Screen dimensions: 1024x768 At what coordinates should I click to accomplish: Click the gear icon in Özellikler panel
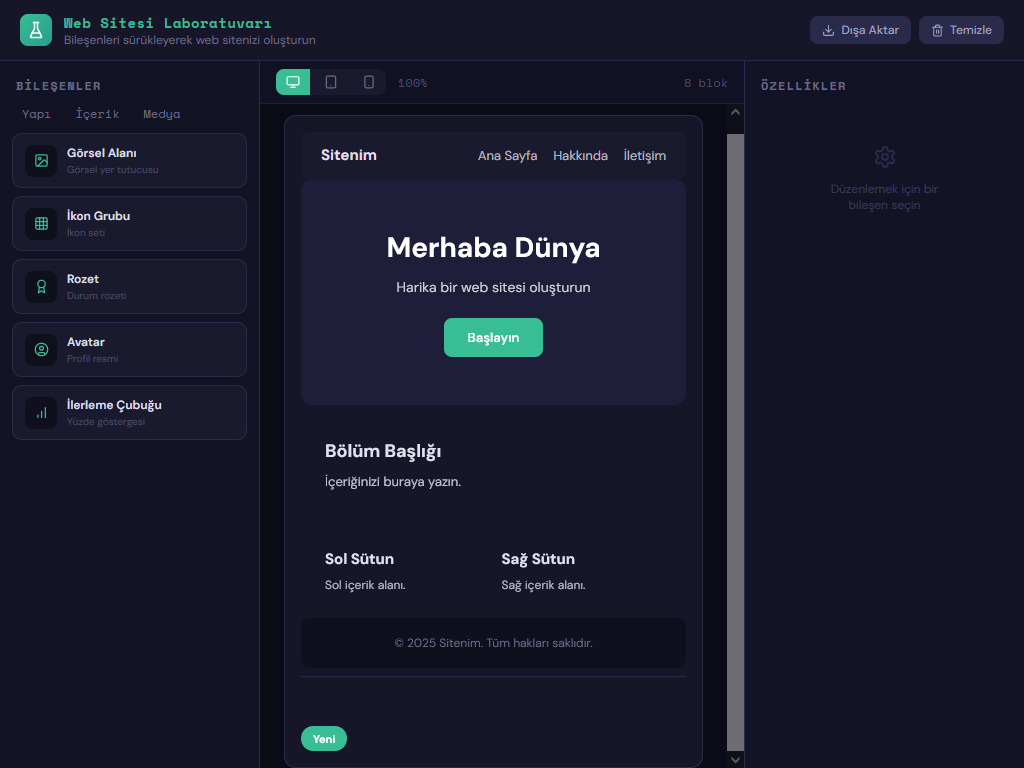[x=884, y=157]
